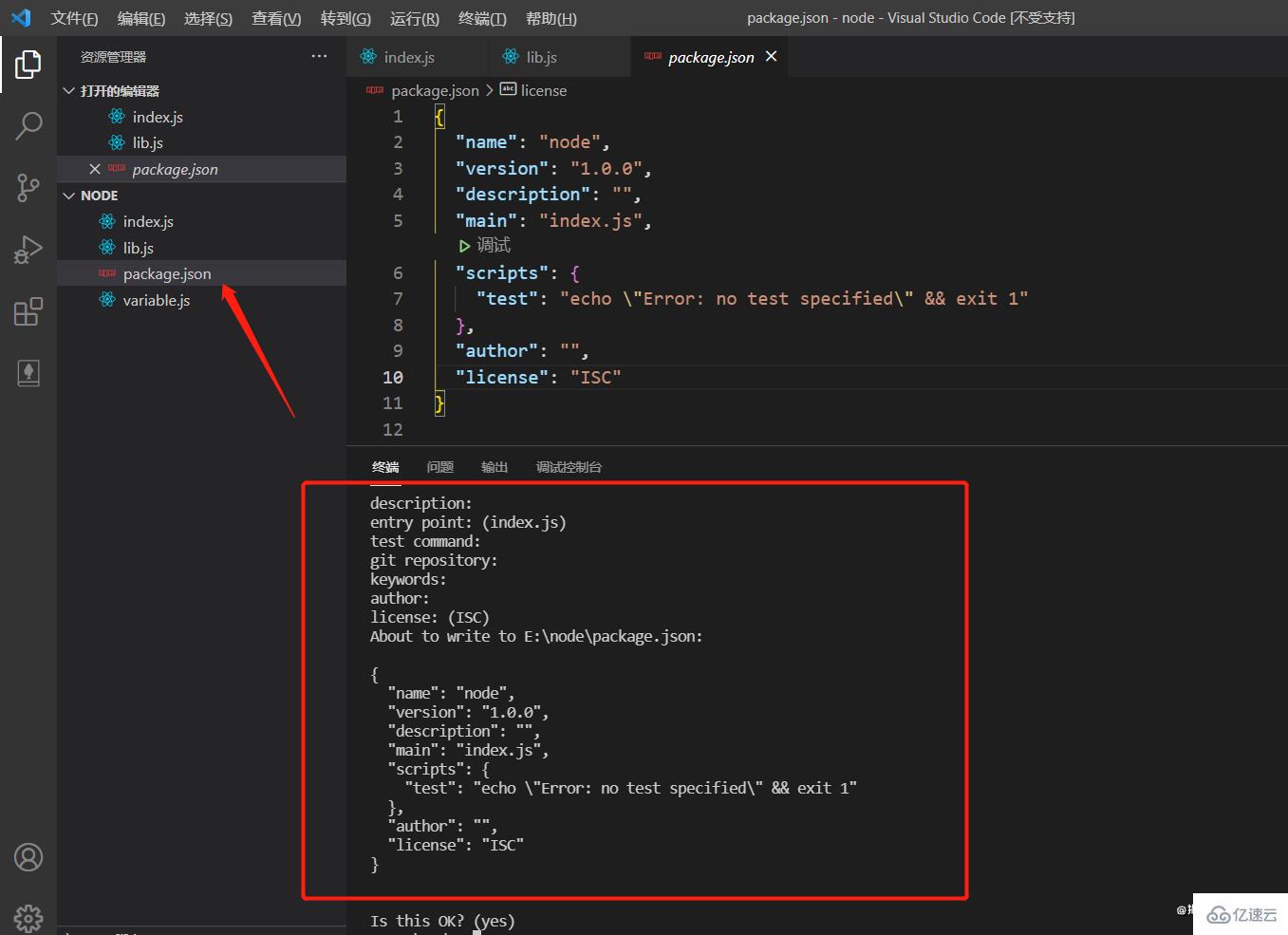Select the package.json editor tab
Image resolution: width=1288 pixels, height=935 pixels.
click(x=710, y=57)
